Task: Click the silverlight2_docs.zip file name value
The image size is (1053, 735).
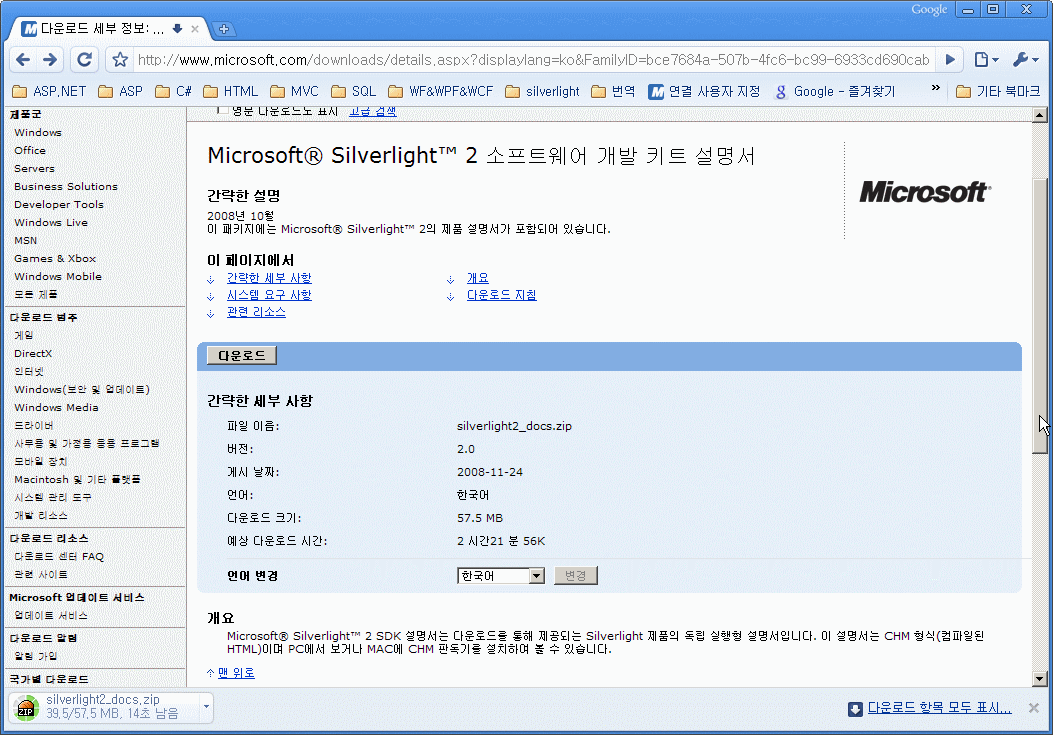Action: (x=514, y=426)
